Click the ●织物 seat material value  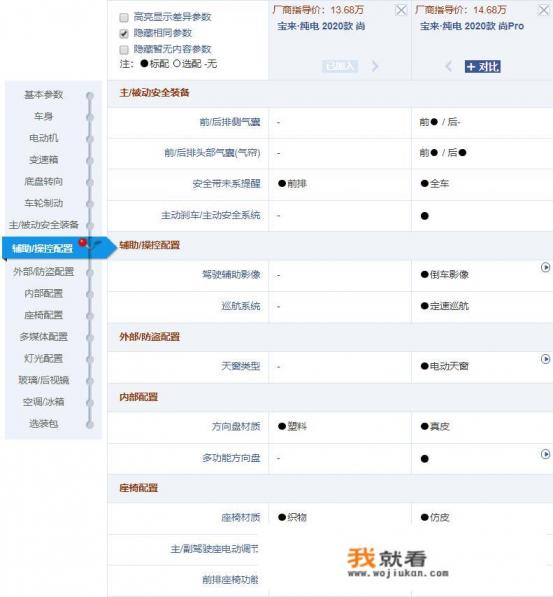(x=292, y=518)
